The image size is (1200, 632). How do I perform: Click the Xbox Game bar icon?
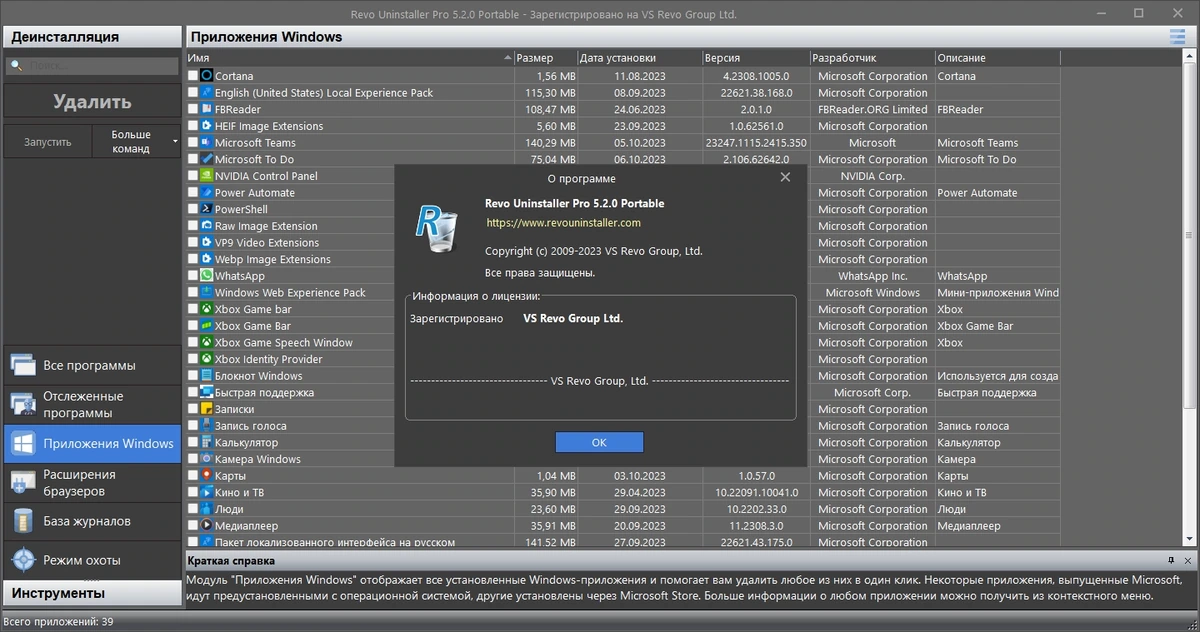coord(207,309)
